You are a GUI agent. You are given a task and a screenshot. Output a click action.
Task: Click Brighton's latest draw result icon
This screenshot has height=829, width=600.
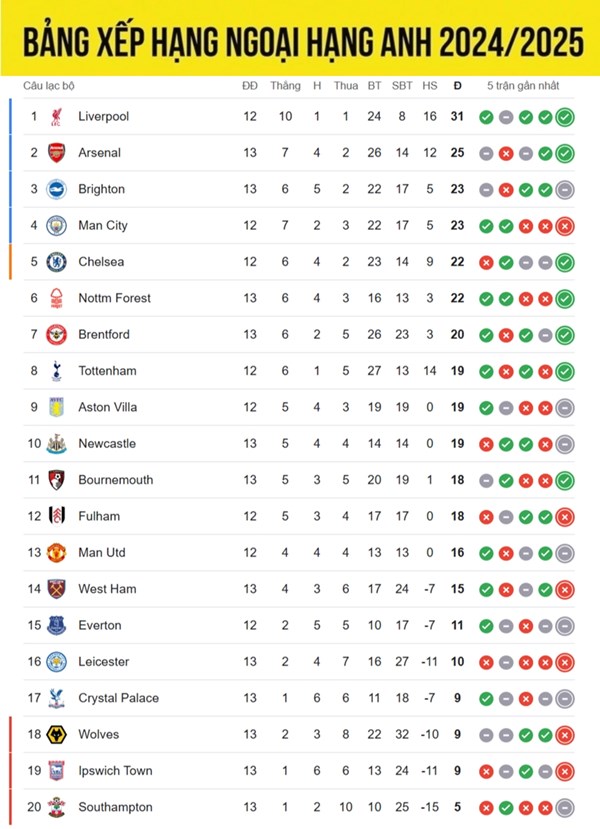(x=565, y=190)
